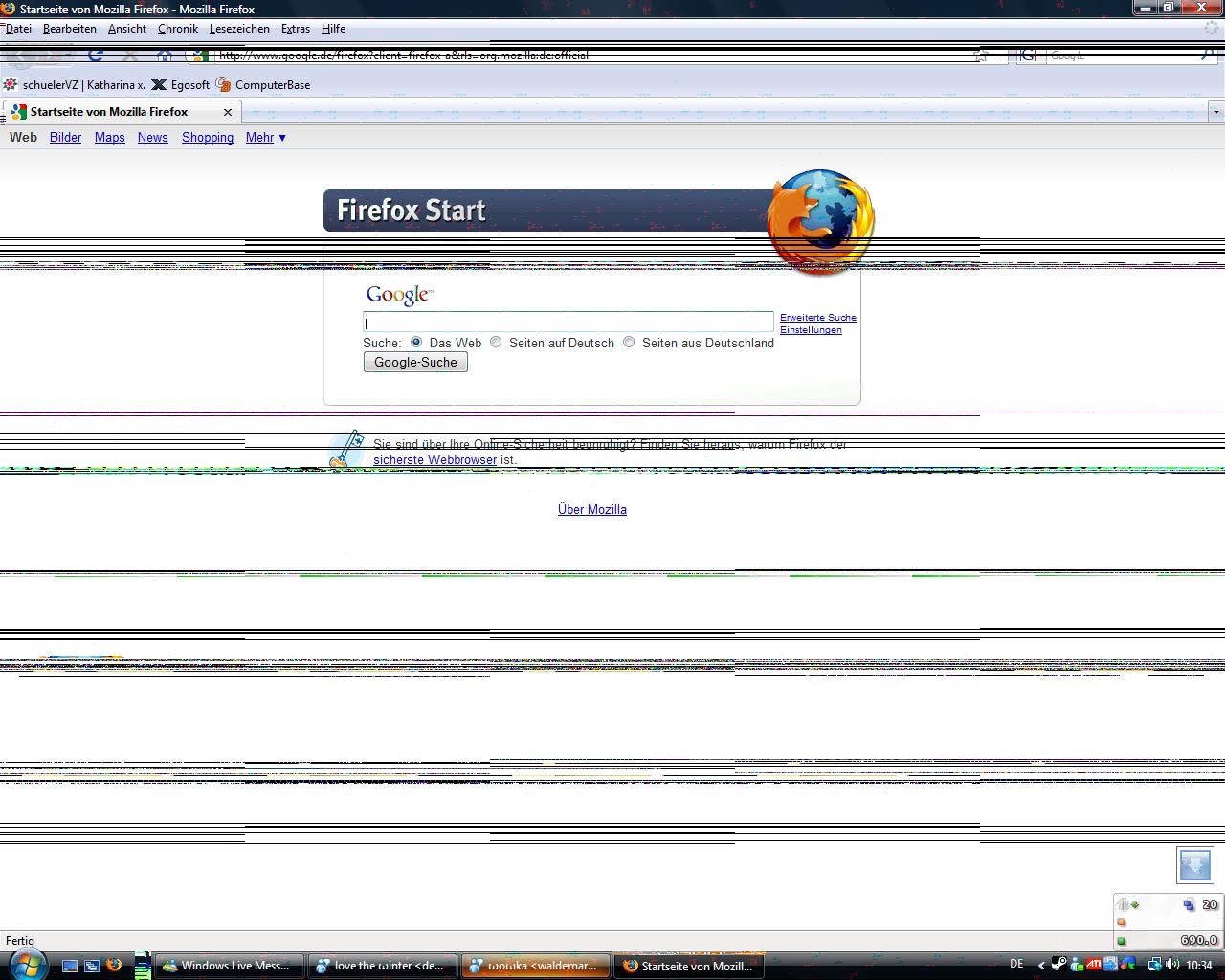1225x980 pixels.
Task: Click Switch between windows Quick Launch icon
Action: (x=92, y=966)
